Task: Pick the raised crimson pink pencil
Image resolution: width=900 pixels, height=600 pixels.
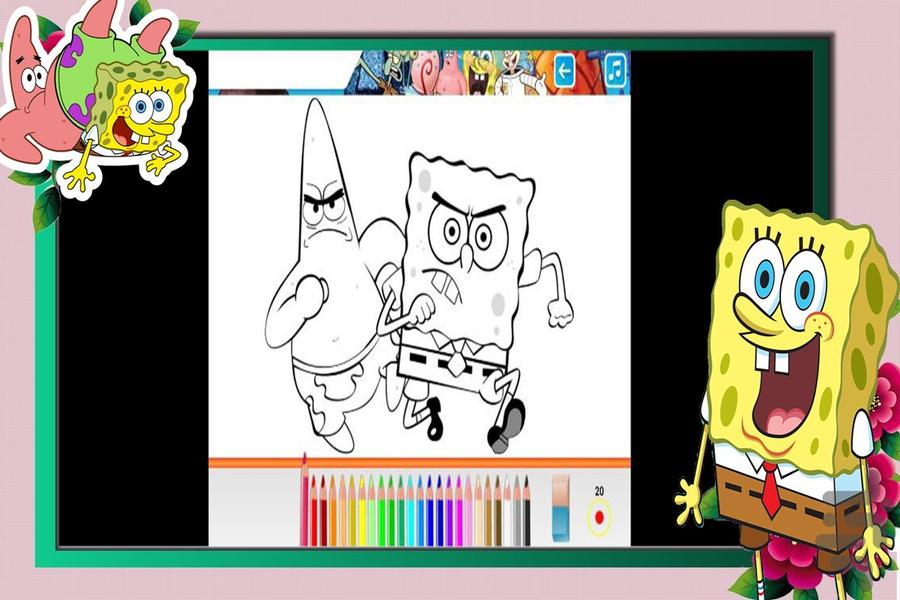Action: pyautogui.click(x=305, y=500)
